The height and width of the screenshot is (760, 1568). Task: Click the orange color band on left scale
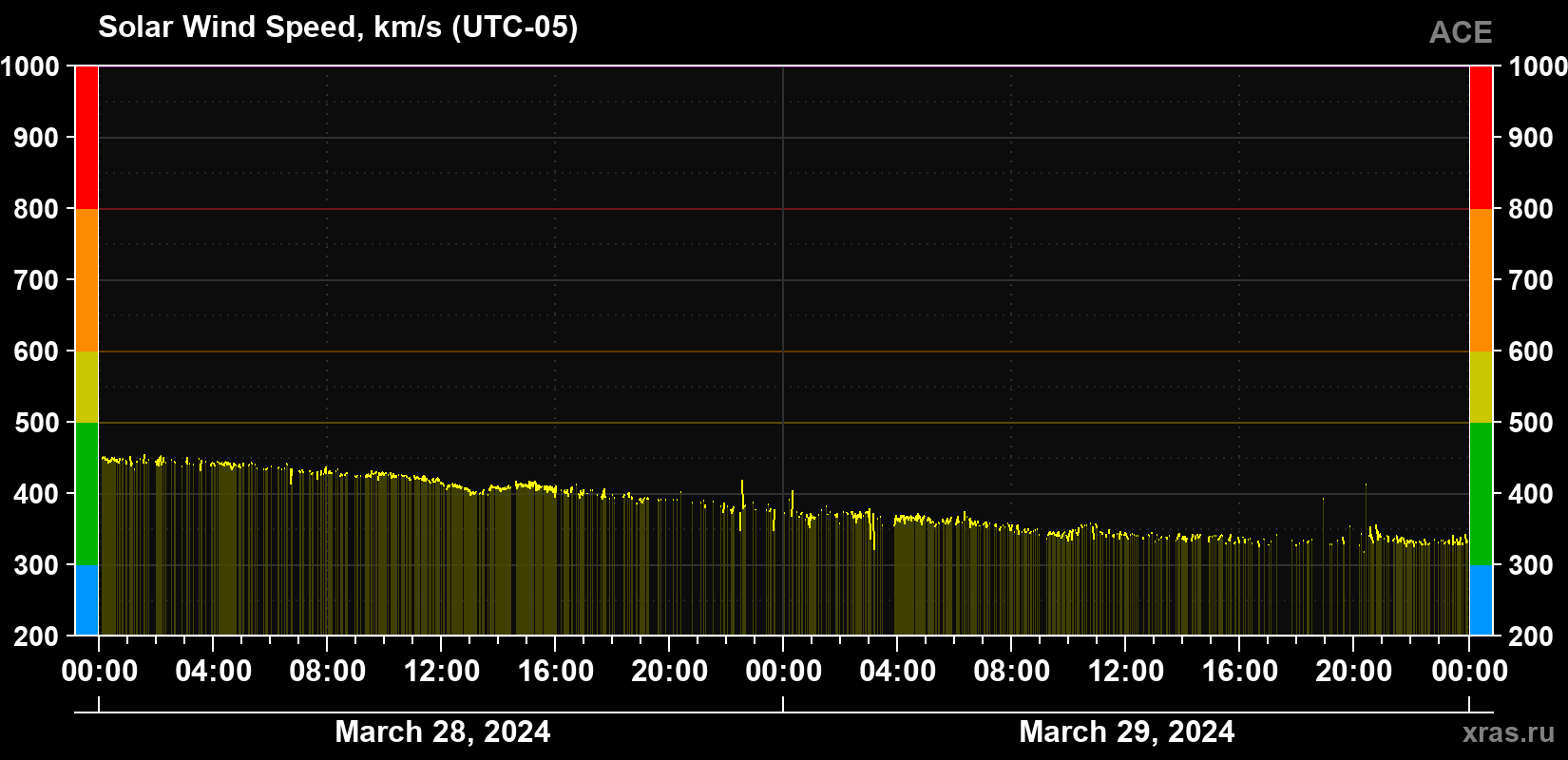coord(86,280)
